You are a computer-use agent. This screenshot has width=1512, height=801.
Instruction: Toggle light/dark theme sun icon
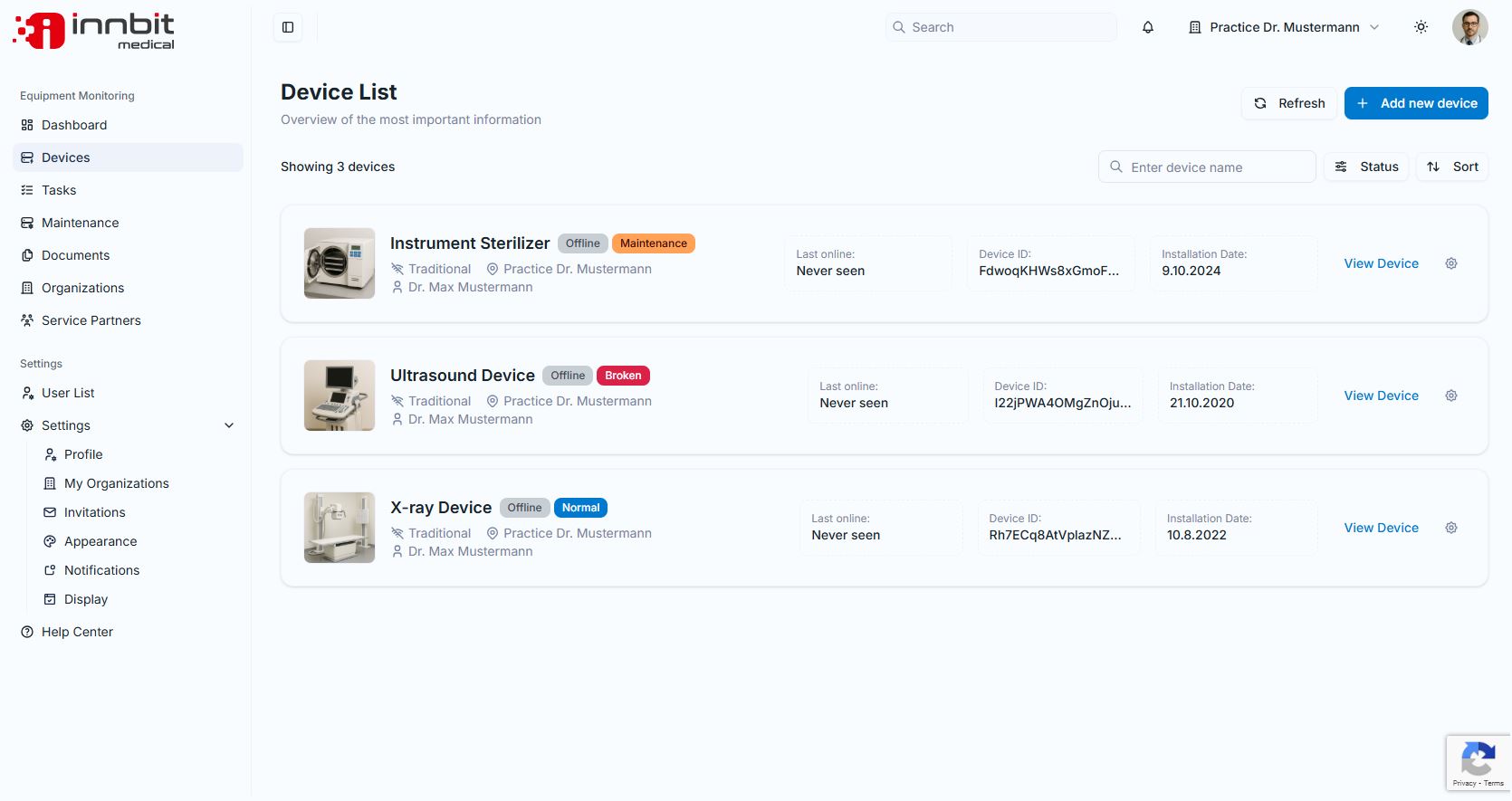tap(1421, 27)
